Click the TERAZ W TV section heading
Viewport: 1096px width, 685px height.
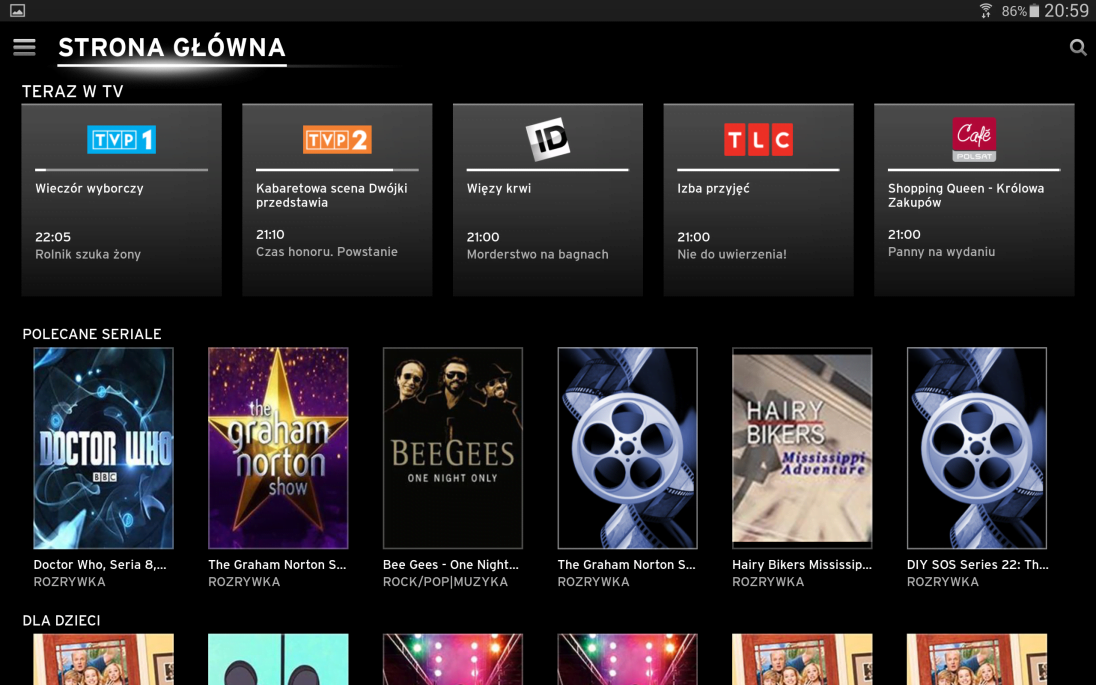(73, 92)
